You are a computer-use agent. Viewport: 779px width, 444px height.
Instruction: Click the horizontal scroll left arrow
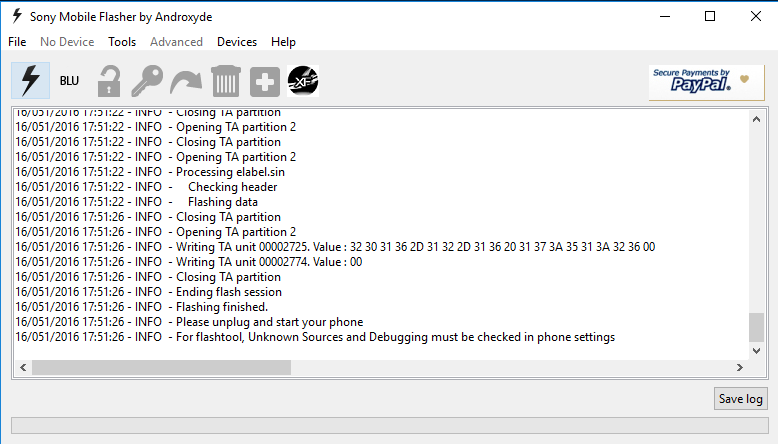click(x=23, y=368)
